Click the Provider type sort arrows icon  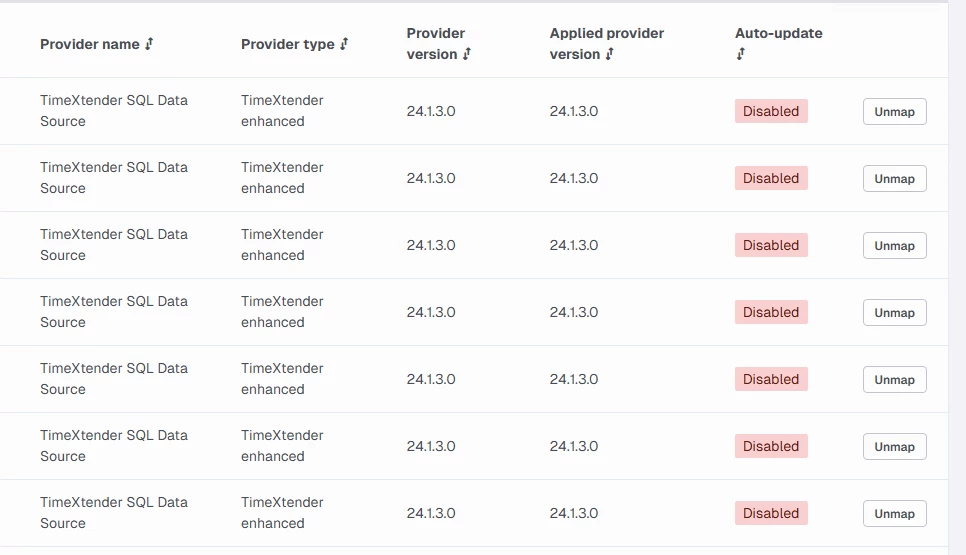coord(344,44)
